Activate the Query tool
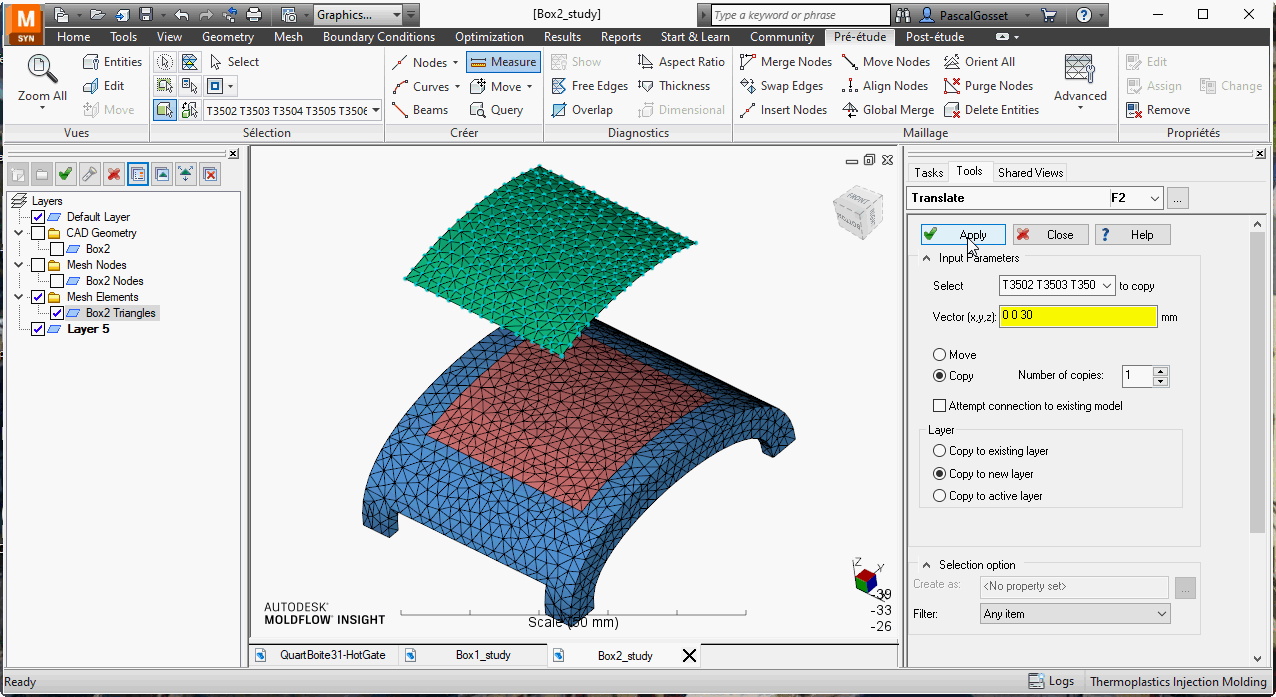The image size is (1276, 697). 500,110
